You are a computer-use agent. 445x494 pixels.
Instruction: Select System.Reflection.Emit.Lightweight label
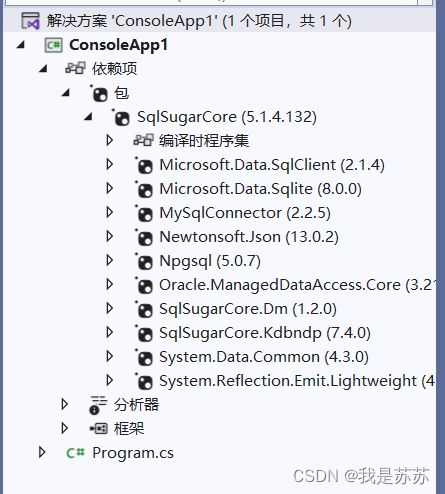tap(297, 381)
